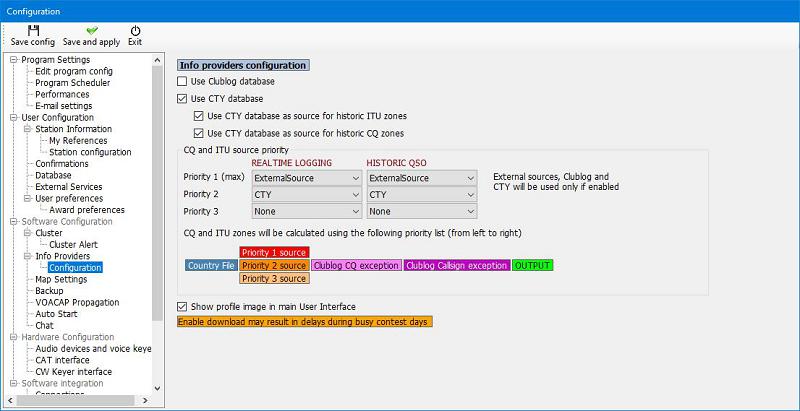The width and height of the screenshot is (800, 411).
Task: Open VOACAP Propagation settings
Action: tap(77, 302)
